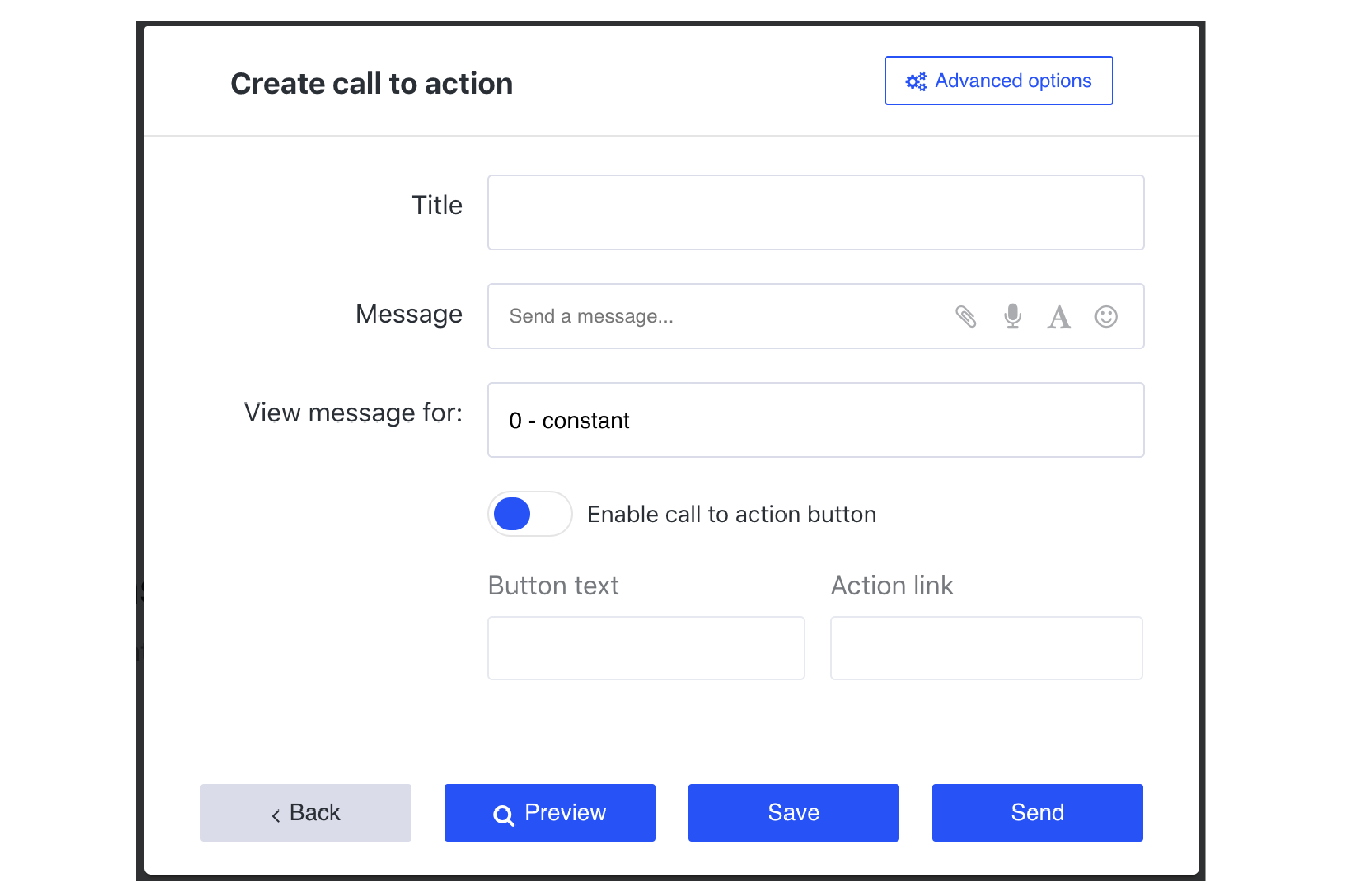The image size is (1345, 896).
Task: Click the magnifier icon on Preview
Action: coord(503,815)
